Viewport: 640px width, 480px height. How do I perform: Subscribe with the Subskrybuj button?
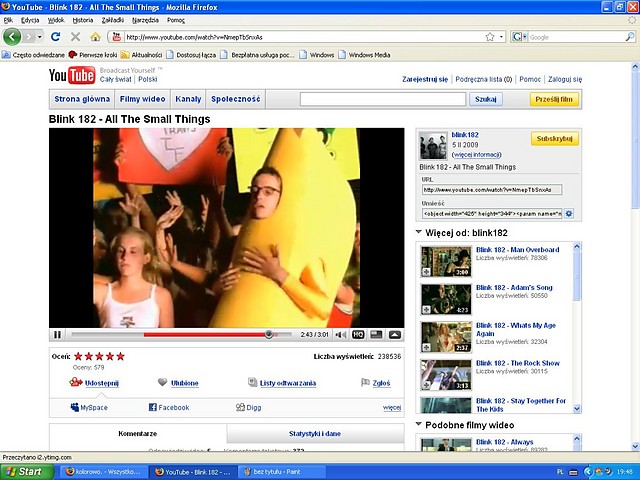[x=555, y=139]
